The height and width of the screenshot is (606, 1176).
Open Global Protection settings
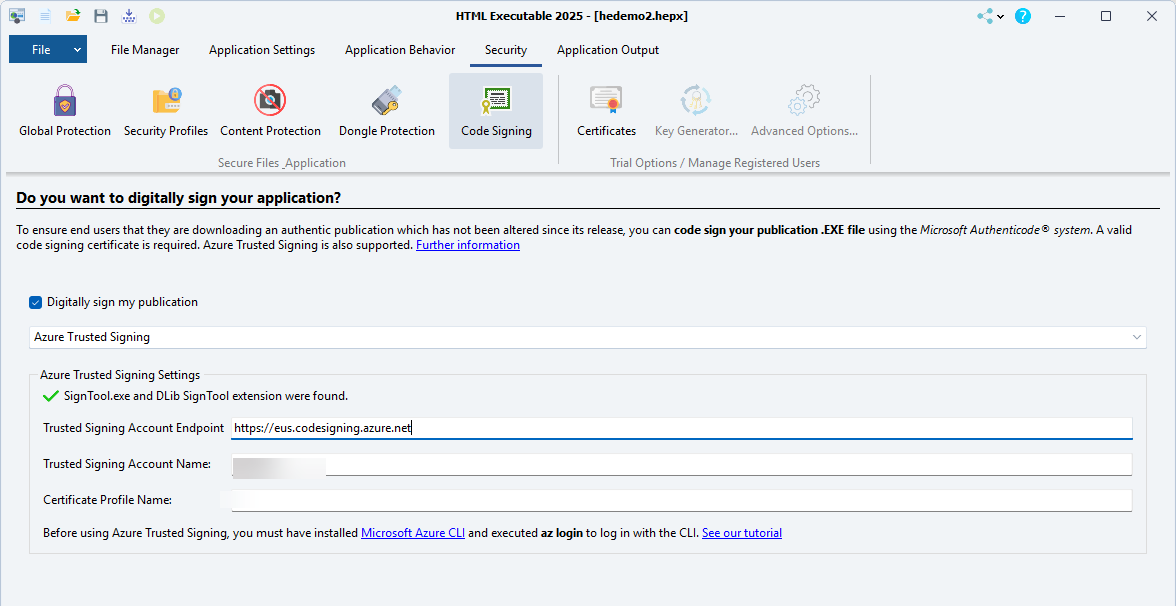click(x=64, y=110)
